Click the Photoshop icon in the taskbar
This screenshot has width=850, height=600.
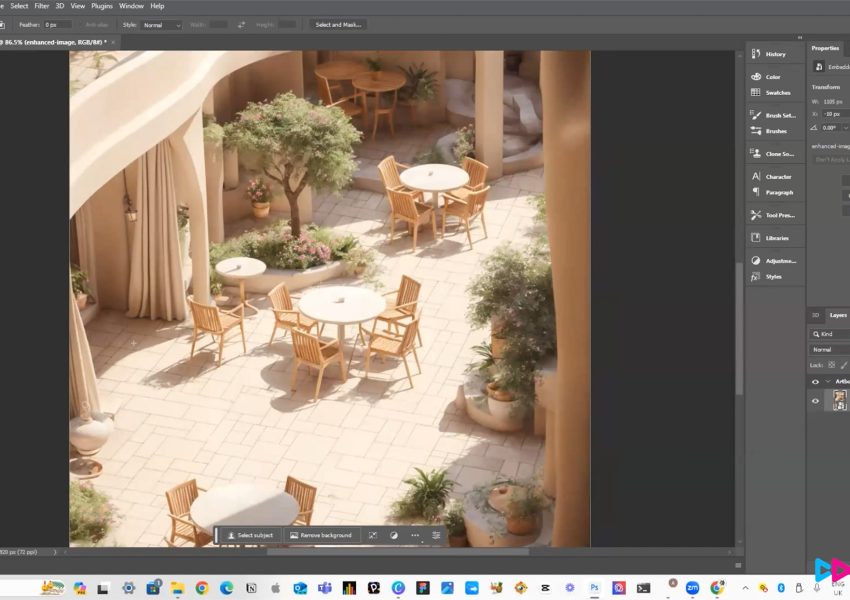594,588
